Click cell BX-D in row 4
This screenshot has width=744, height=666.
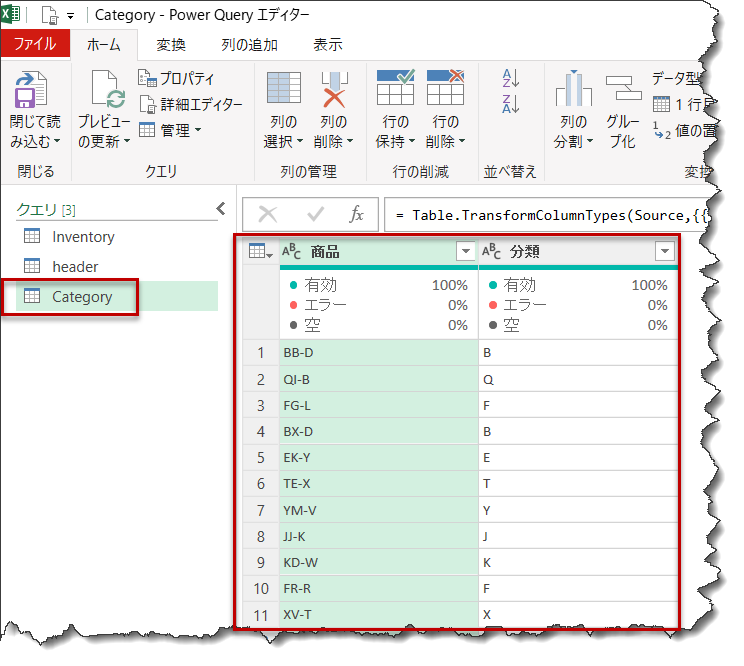click(379, 432)
